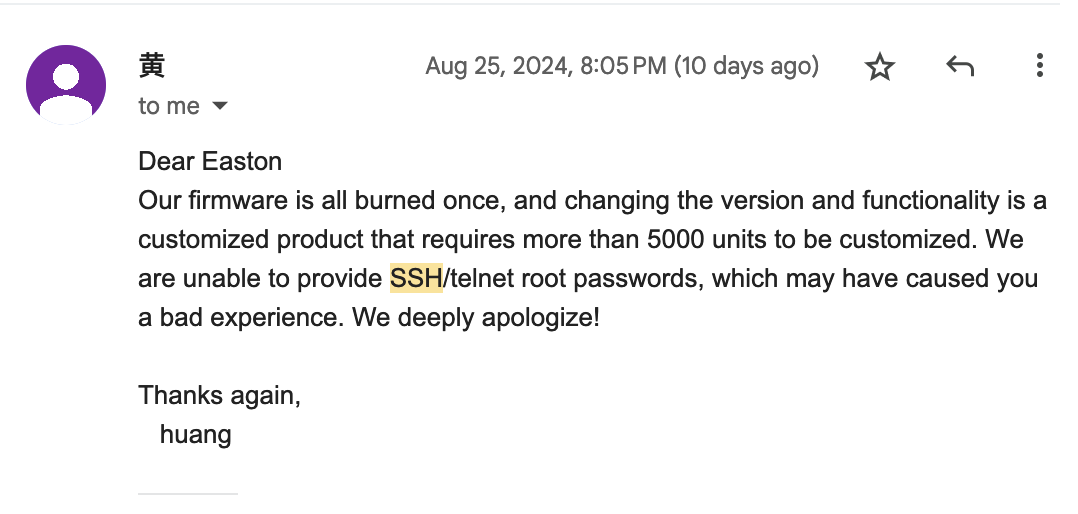Viewport: 1078px width, 514px height.
Task: Click the "huang" signature text
Action: click(x=195, y=435)
